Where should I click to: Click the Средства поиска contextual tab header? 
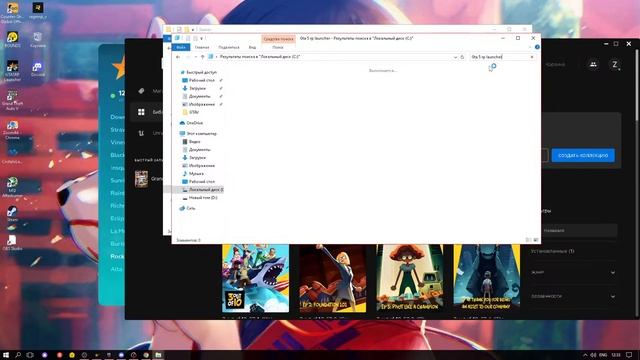click(278, 39)
